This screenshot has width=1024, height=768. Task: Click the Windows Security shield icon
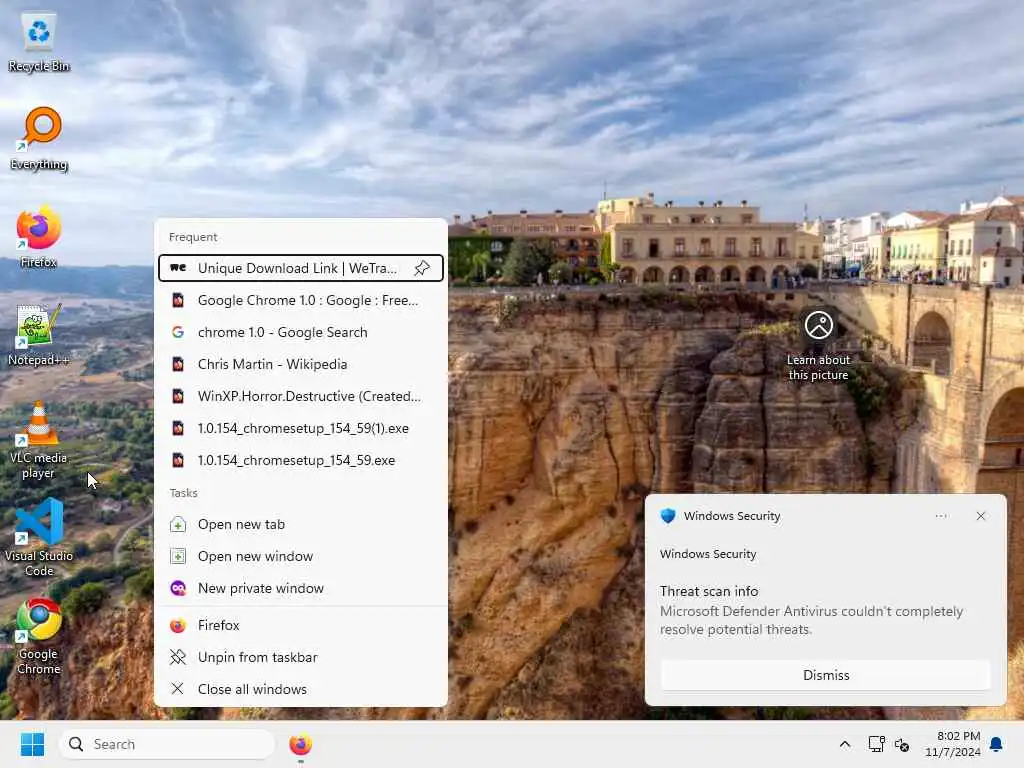(x=667, y=516)
